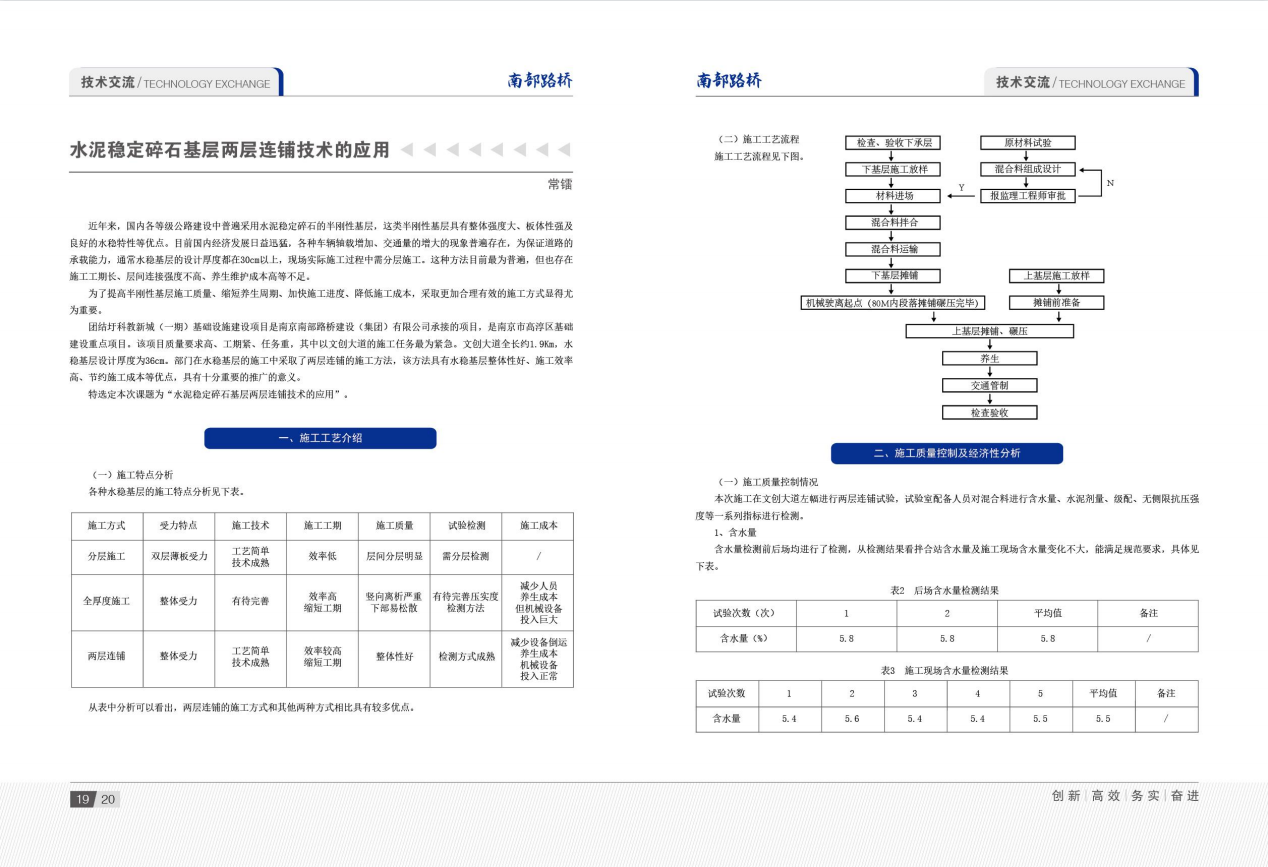Click flowchart box 检查验收

pos(989,412)
